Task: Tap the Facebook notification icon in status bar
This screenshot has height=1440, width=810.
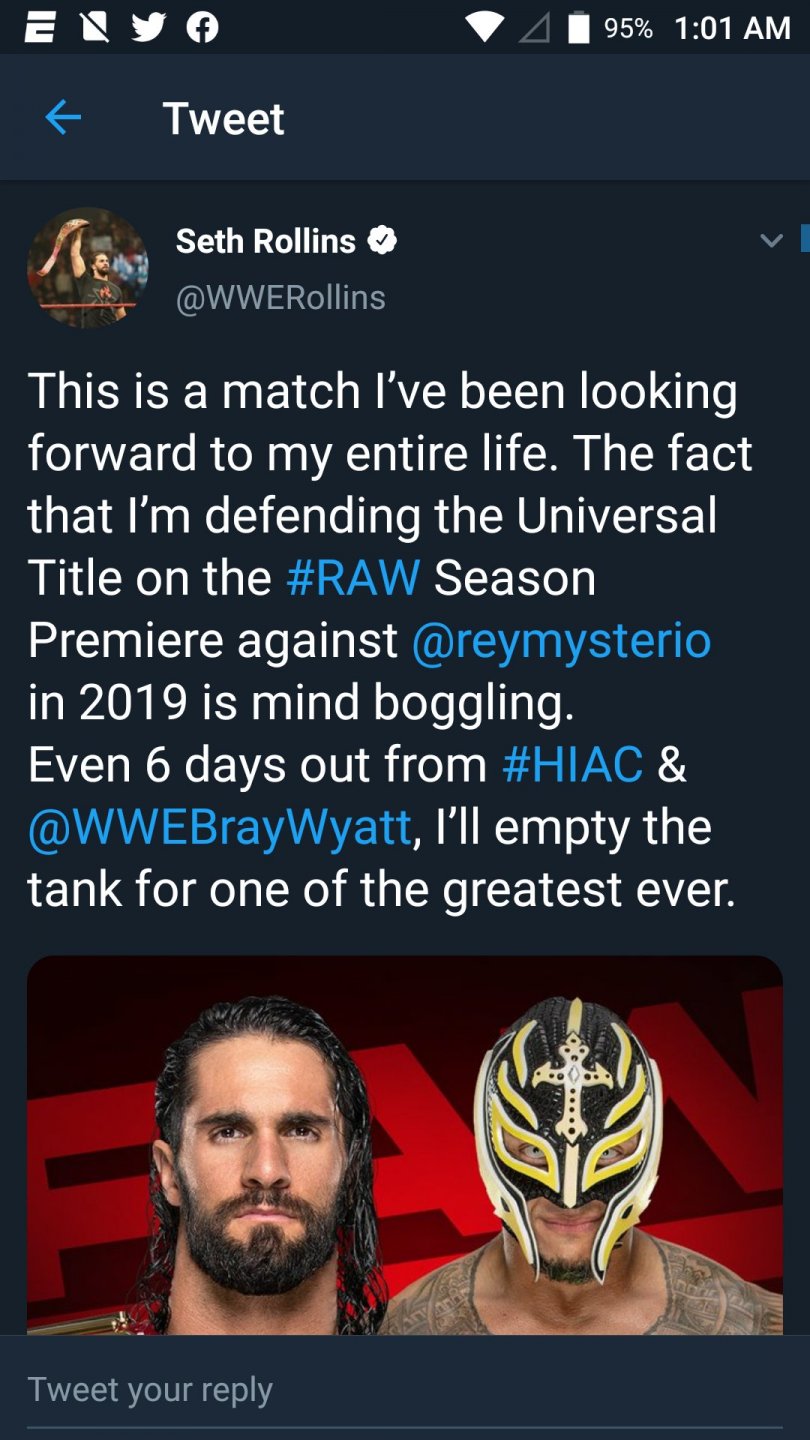Action: (203, 27)
